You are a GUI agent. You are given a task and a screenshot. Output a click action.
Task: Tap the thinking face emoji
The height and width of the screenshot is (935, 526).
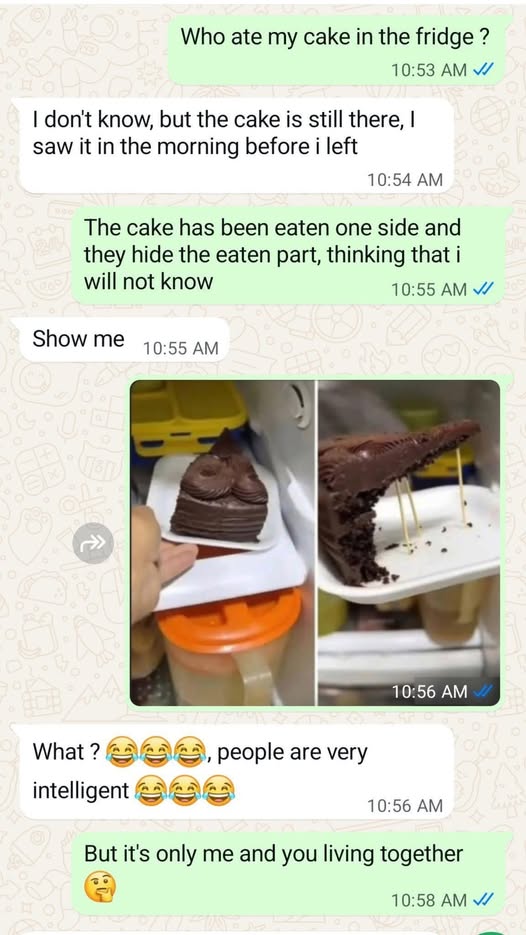tap(100, 887)
